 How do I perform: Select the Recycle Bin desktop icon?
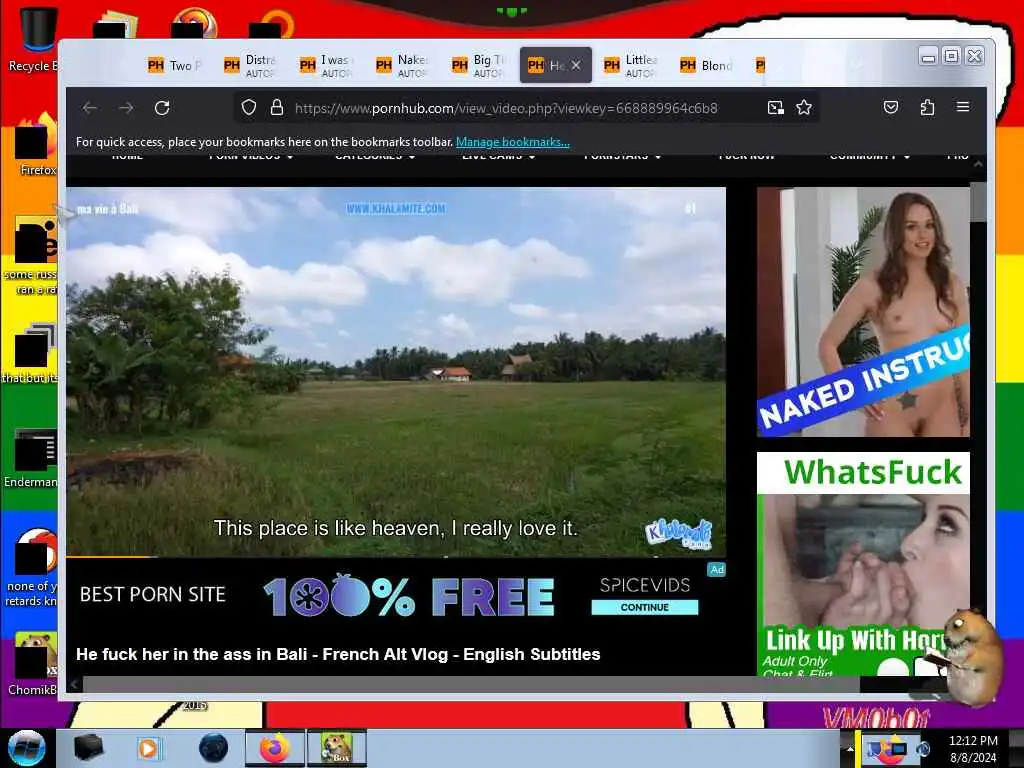pos(34,39)
